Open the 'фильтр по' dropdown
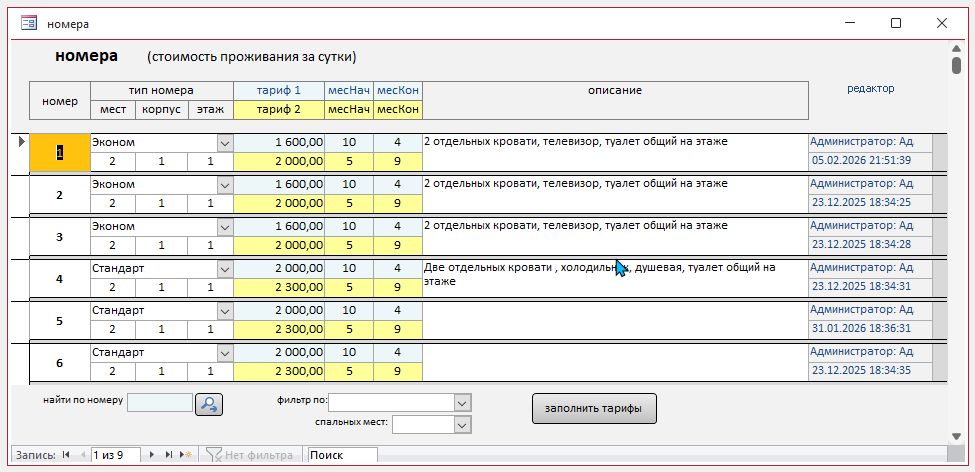Viewport: 975px width, 472px height. pos(462,402)
